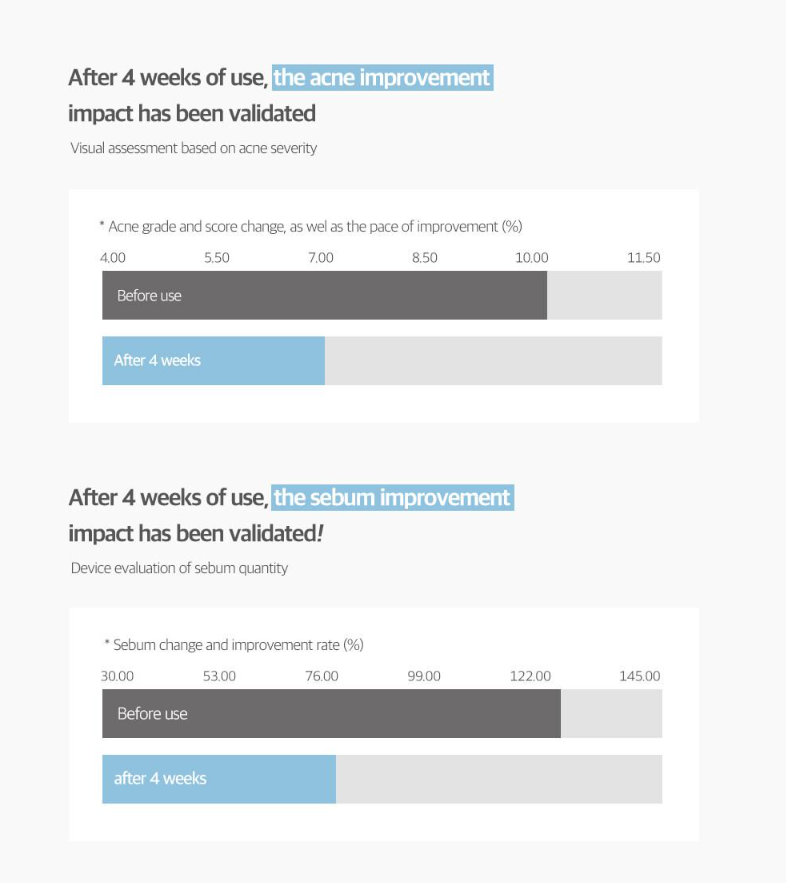
Task: Click the 76.00 sebum axis label
Action: coord(322,676)
